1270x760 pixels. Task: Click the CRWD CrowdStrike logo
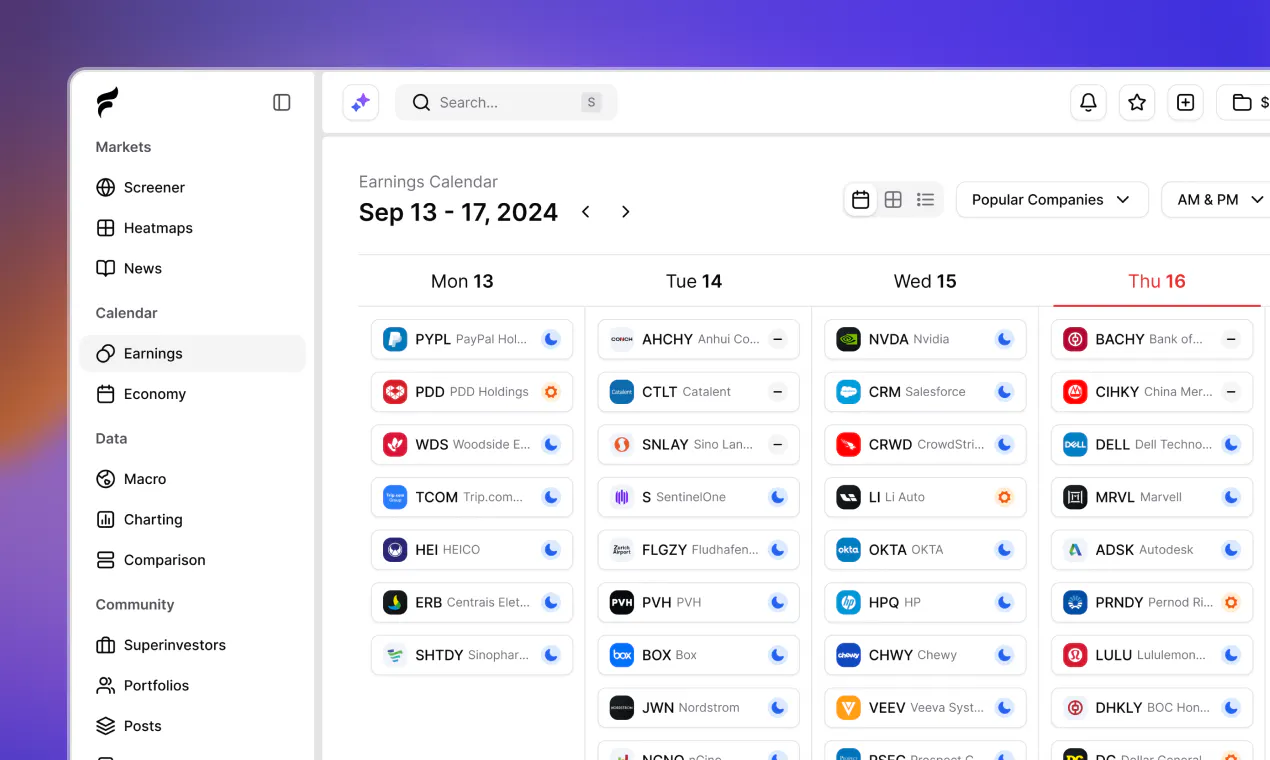(x=849, y=444)
